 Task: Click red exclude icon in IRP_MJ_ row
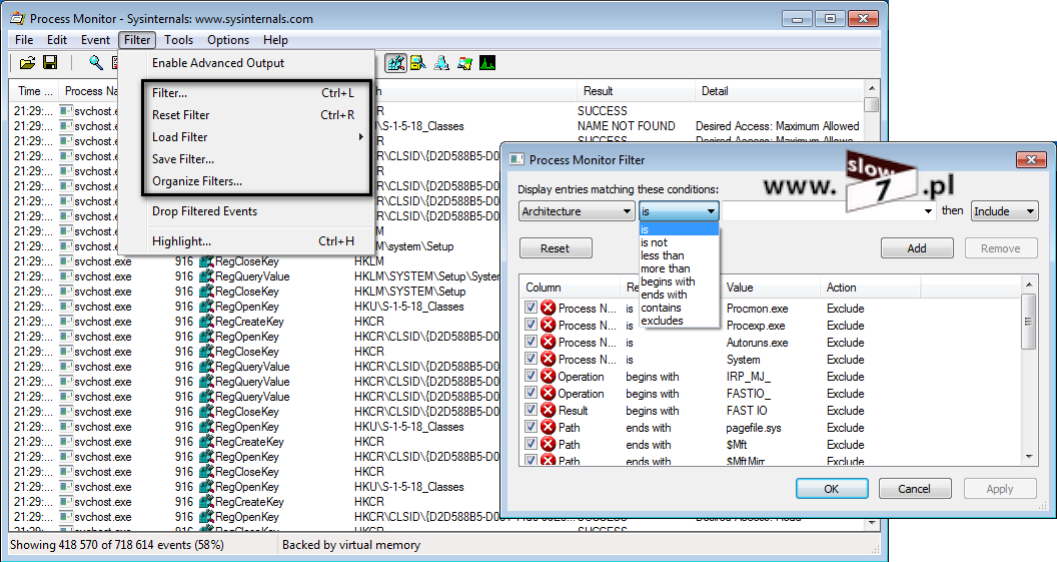tap(548, 376)
